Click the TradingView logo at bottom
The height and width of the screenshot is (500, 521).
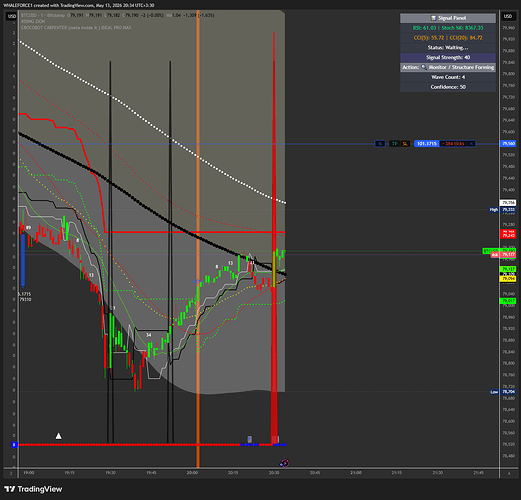click(33, 489)
